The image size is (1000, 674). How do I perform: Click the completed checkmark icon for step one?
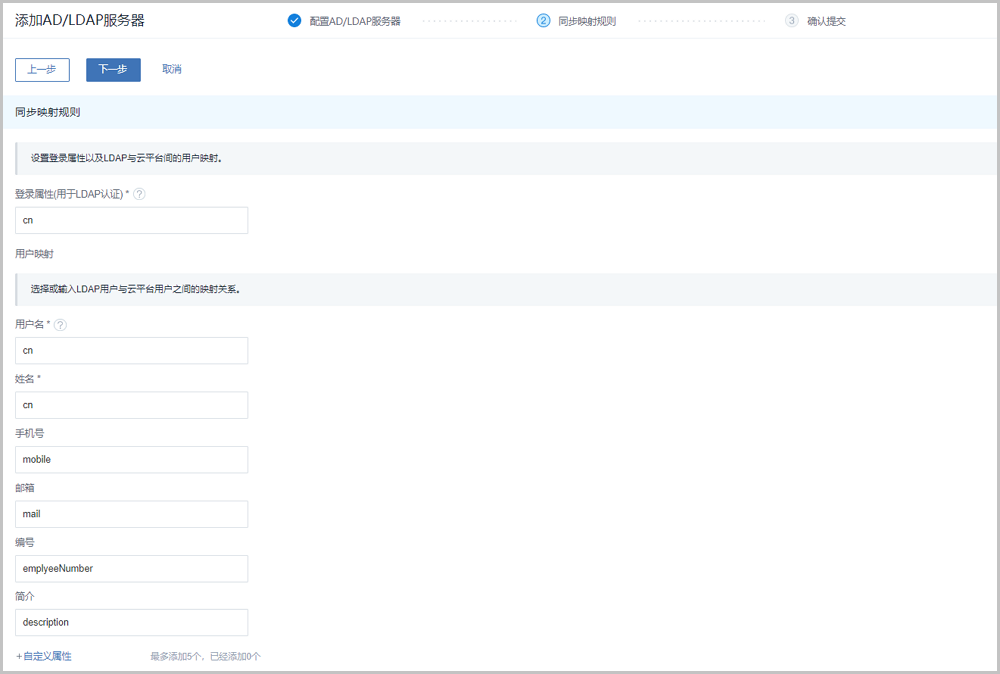coord(294,20)
